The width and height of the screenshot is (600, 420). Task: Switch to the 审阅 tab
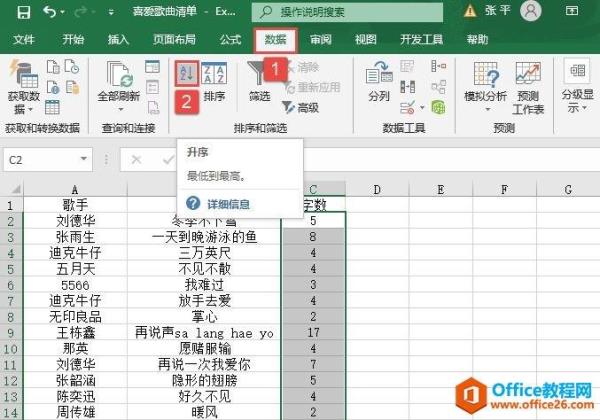tap(321, 39)
